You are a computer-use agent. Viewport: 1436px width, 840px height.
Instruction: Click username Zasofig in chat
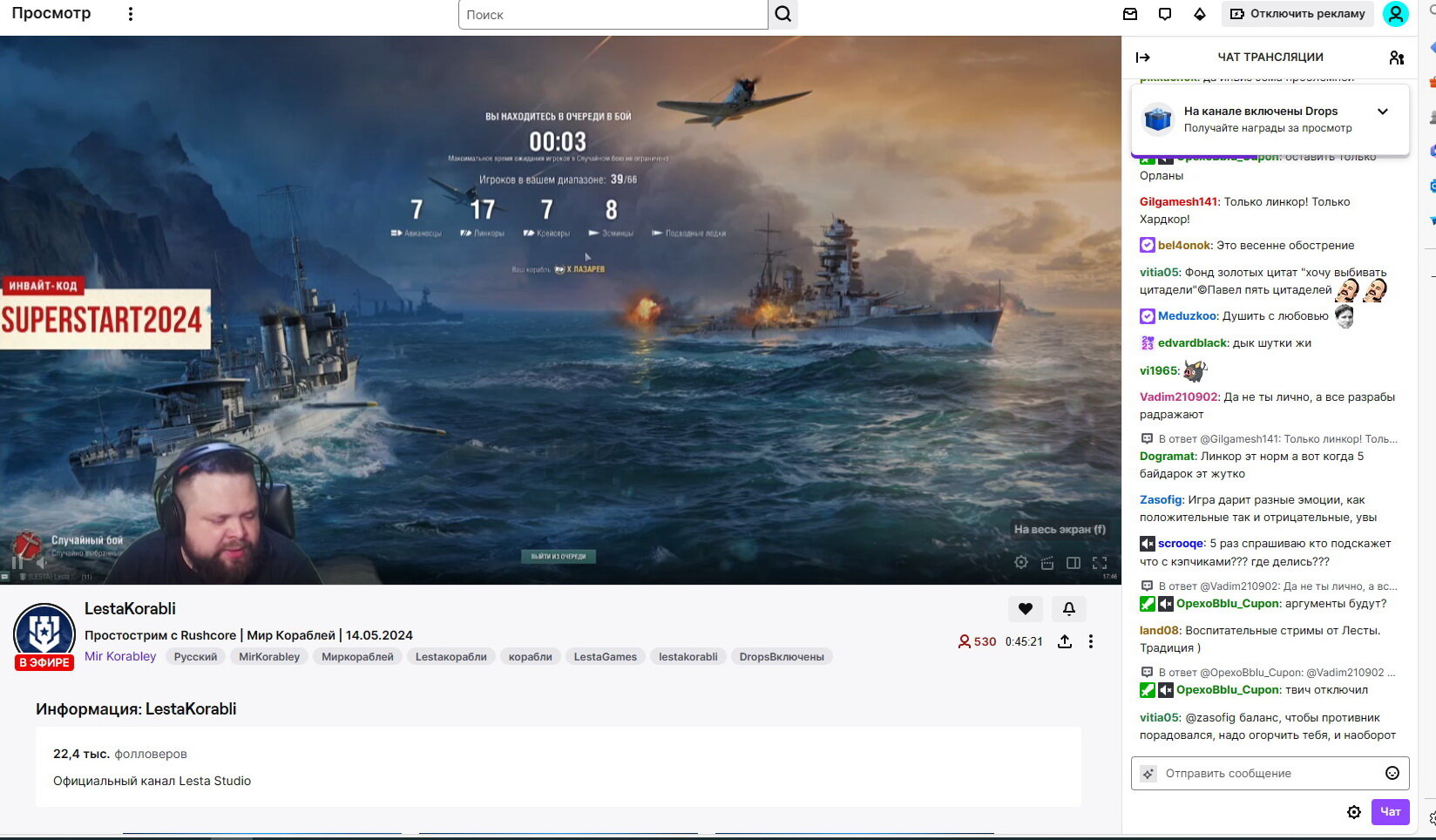(x=1162, y=499)
